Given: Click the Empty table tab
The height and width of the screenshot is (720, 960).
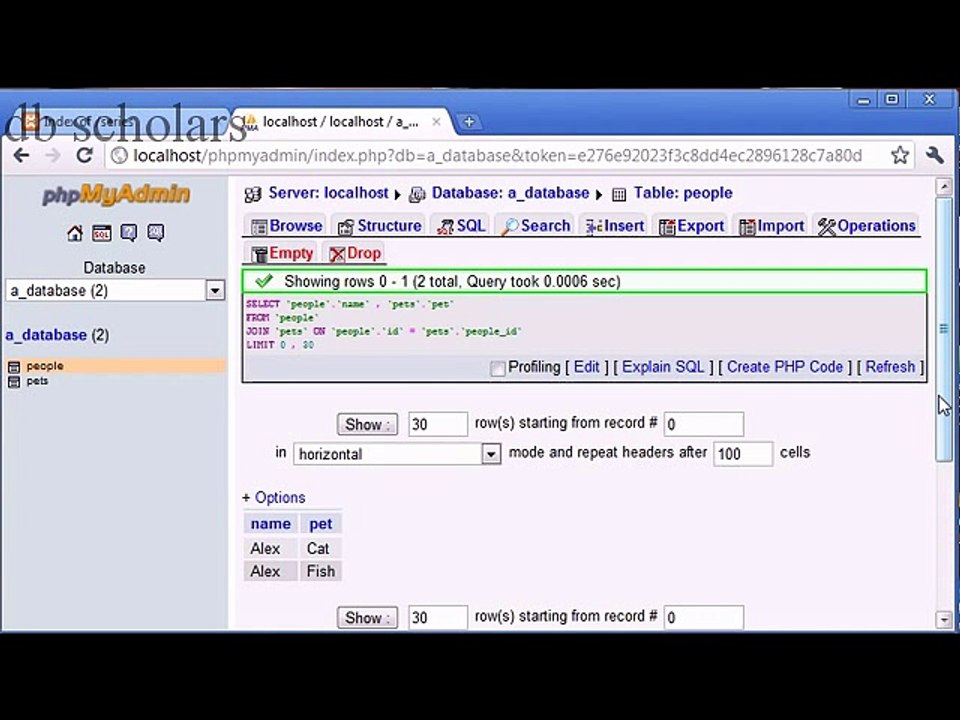Looking at the screenshot, I should [x=282, y=253].
